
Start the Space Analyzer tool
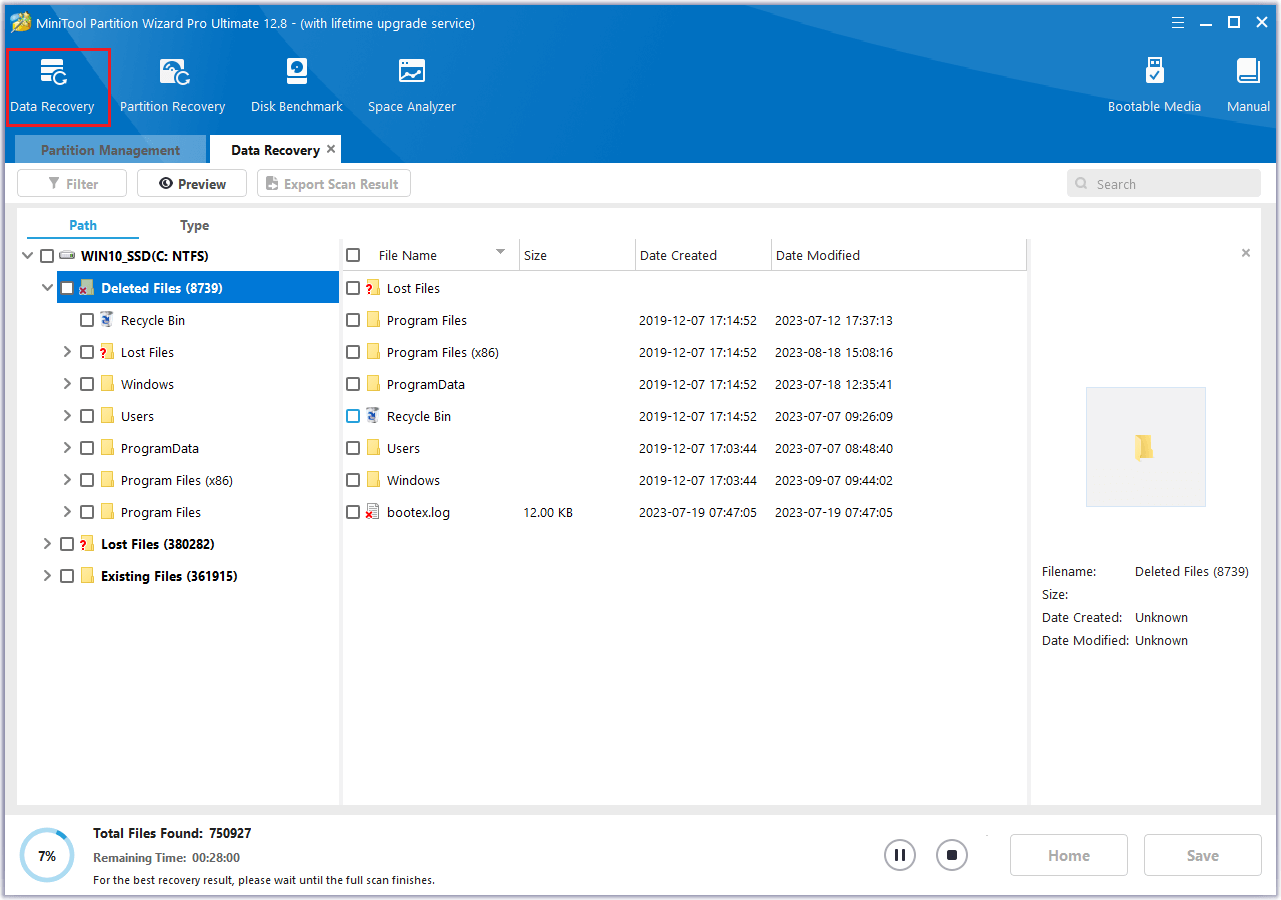pos(411,86)
